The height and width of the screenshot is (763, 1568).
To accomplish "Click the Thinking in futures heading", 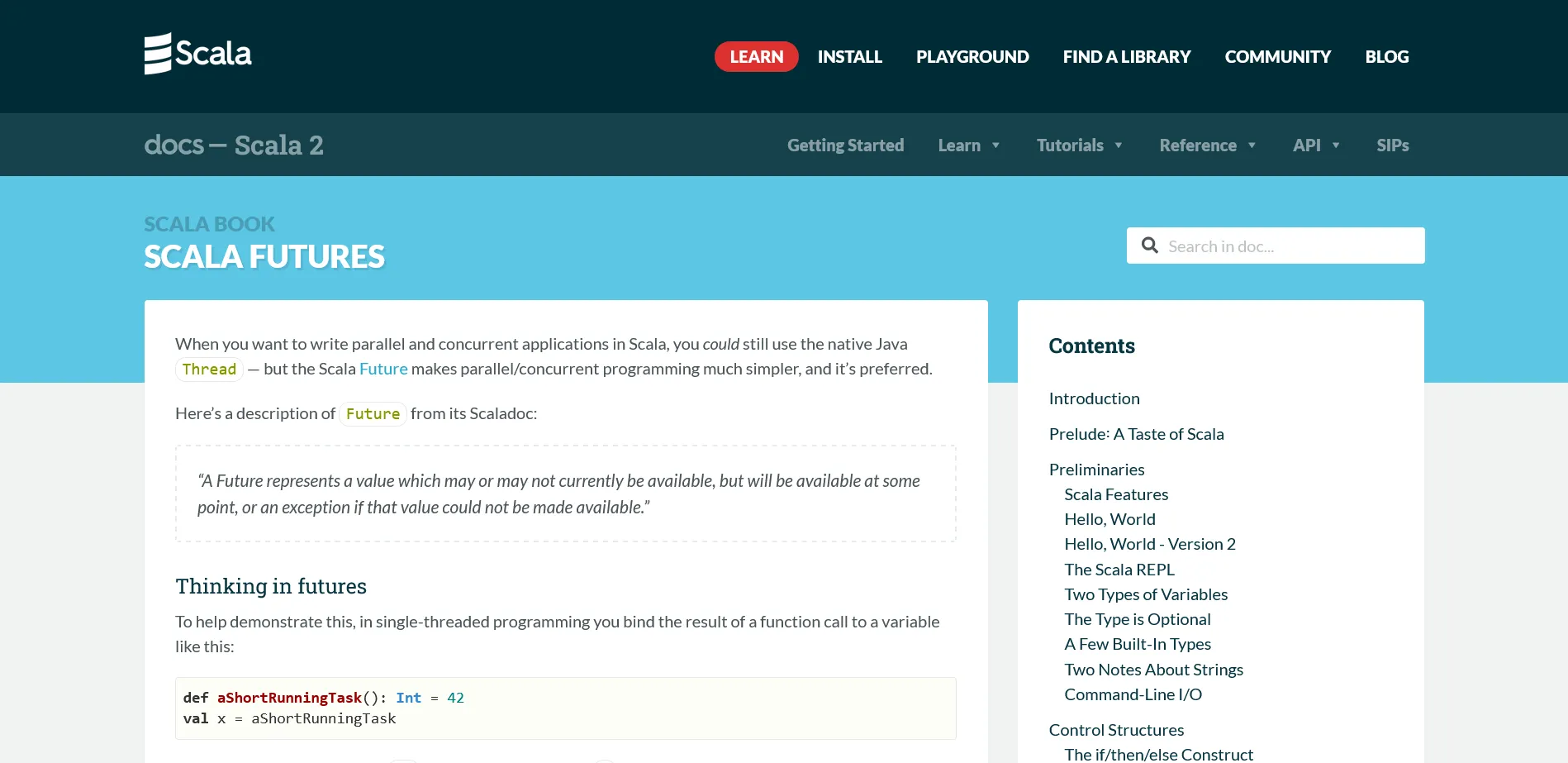I will tap(271, 586).
